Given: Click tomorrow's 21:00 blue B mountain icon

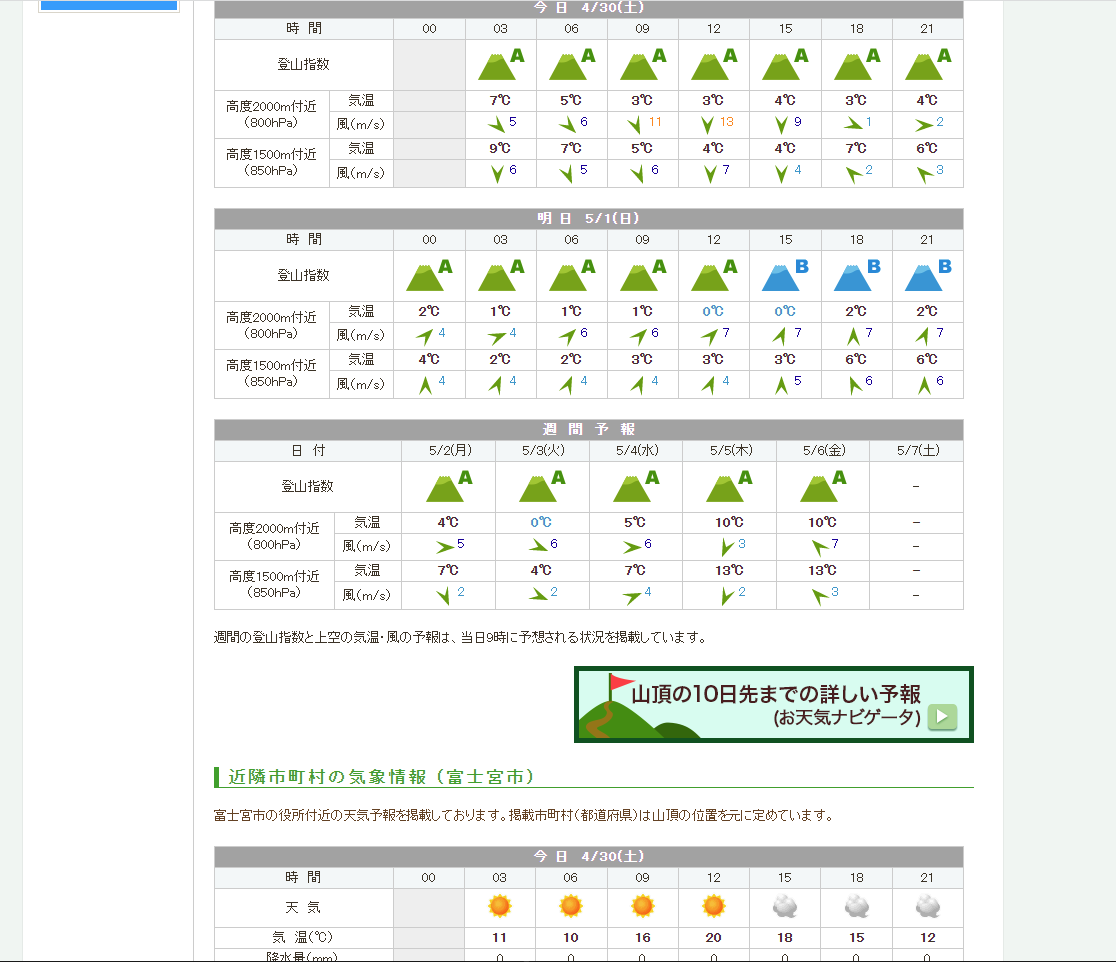Looking at the screenshot, I should [927, 276].
